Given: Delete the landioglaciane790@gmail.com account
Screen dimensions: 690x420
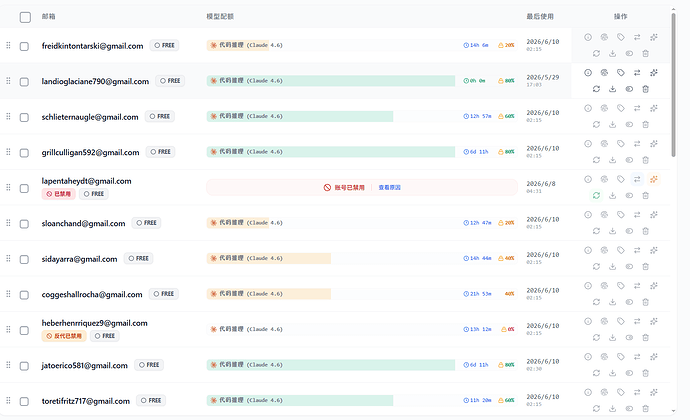Looking at the screenshot, I should tap(646, 89).
